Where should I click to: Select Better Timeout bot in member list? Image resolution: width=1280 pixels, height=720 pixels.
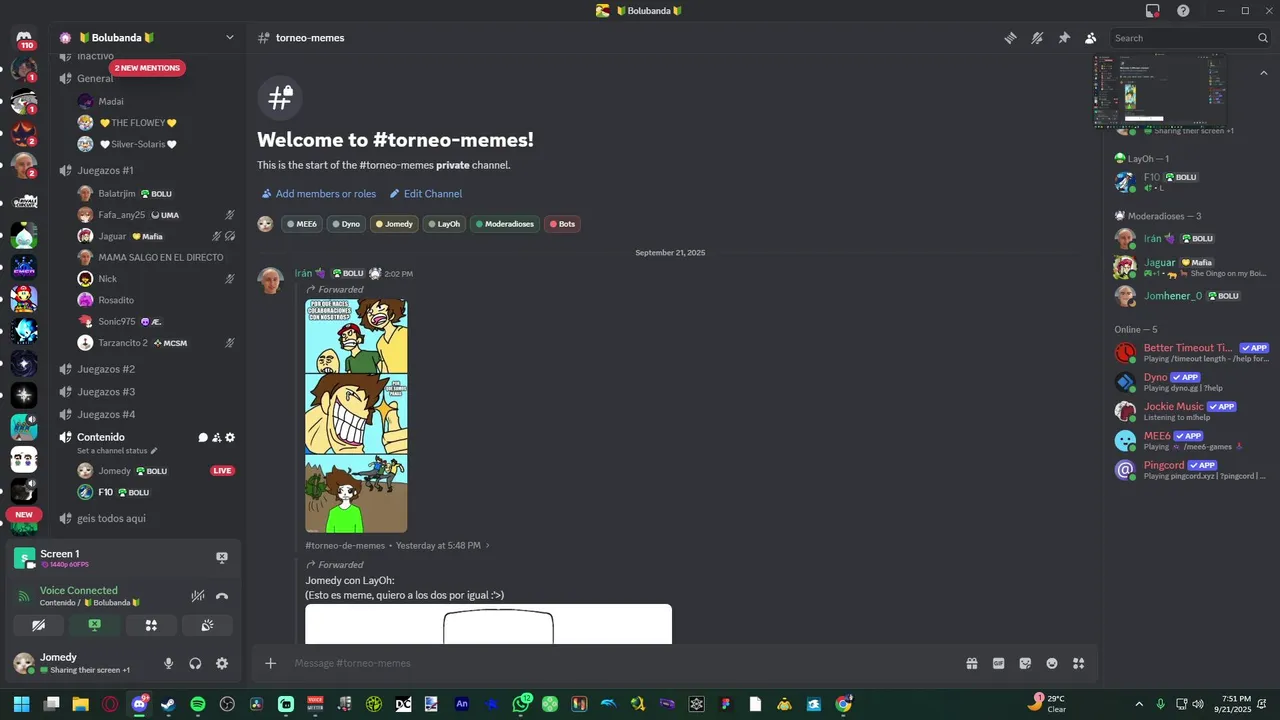pos(1190,352)
